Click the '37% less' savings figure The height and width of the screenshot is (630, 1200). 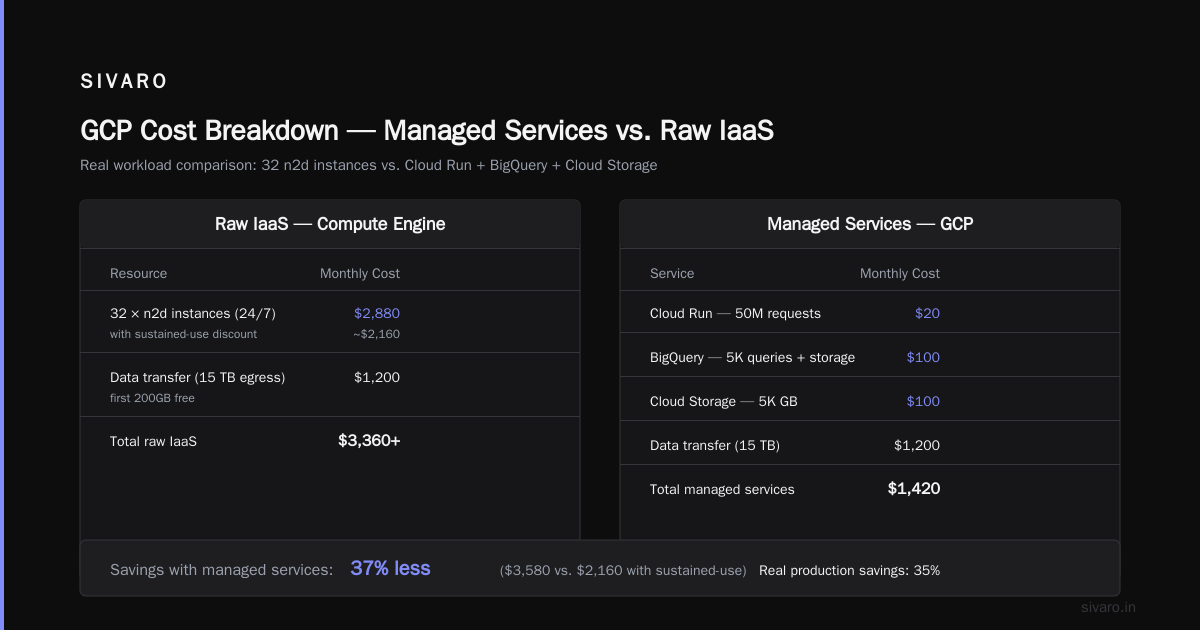click(390, 568)
